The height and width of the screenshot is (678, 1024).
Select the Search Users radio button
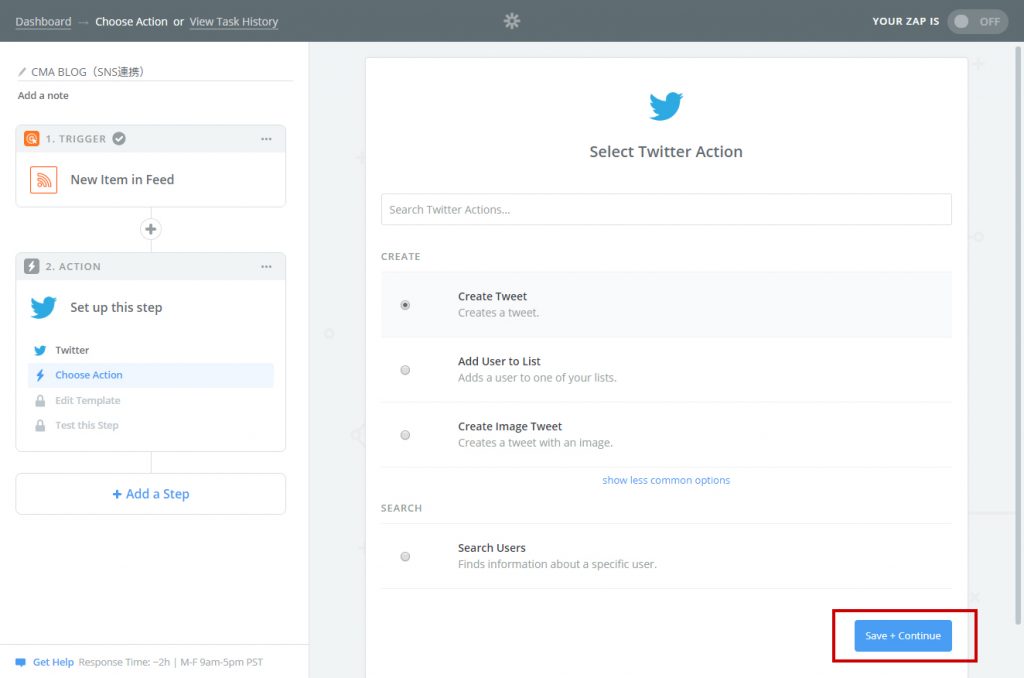click(x=405, y=556)
